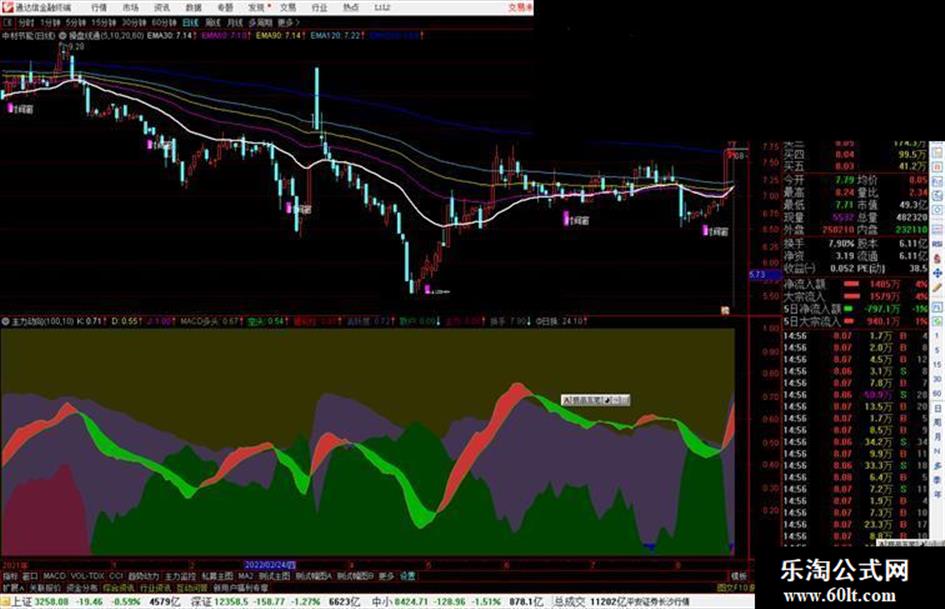The image size is (945, 609).
Task: Open the 市场 menu
Action: pyautogui.click(x=130, y=8)
